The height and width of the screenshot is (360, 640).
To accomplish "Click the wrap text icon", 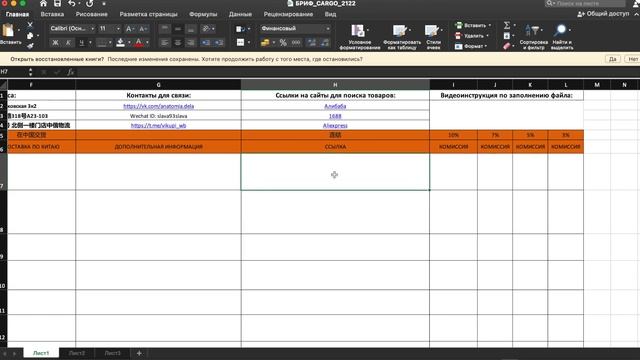I will coord(240,29).
